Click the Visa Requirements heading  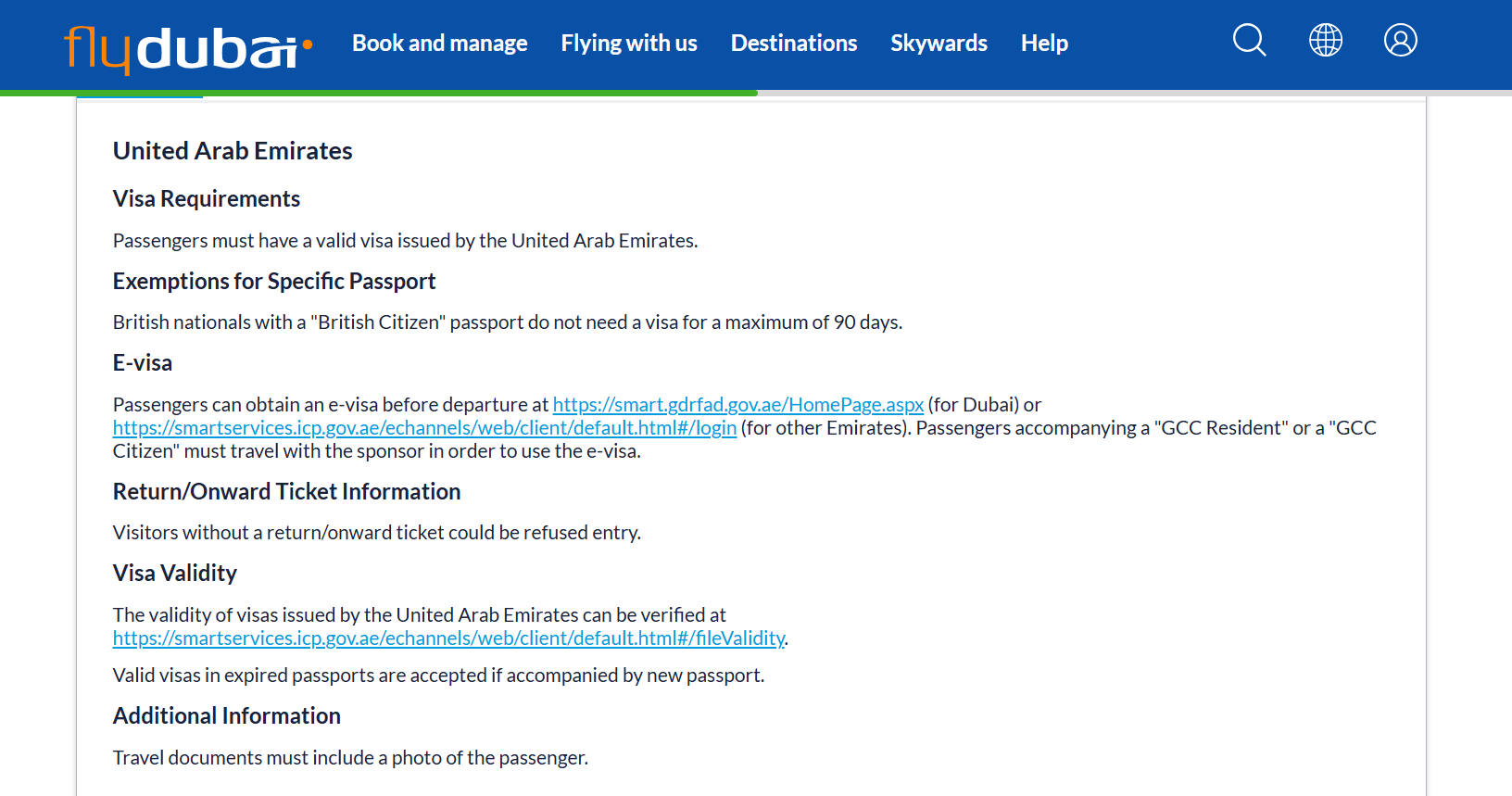[207, 199]
